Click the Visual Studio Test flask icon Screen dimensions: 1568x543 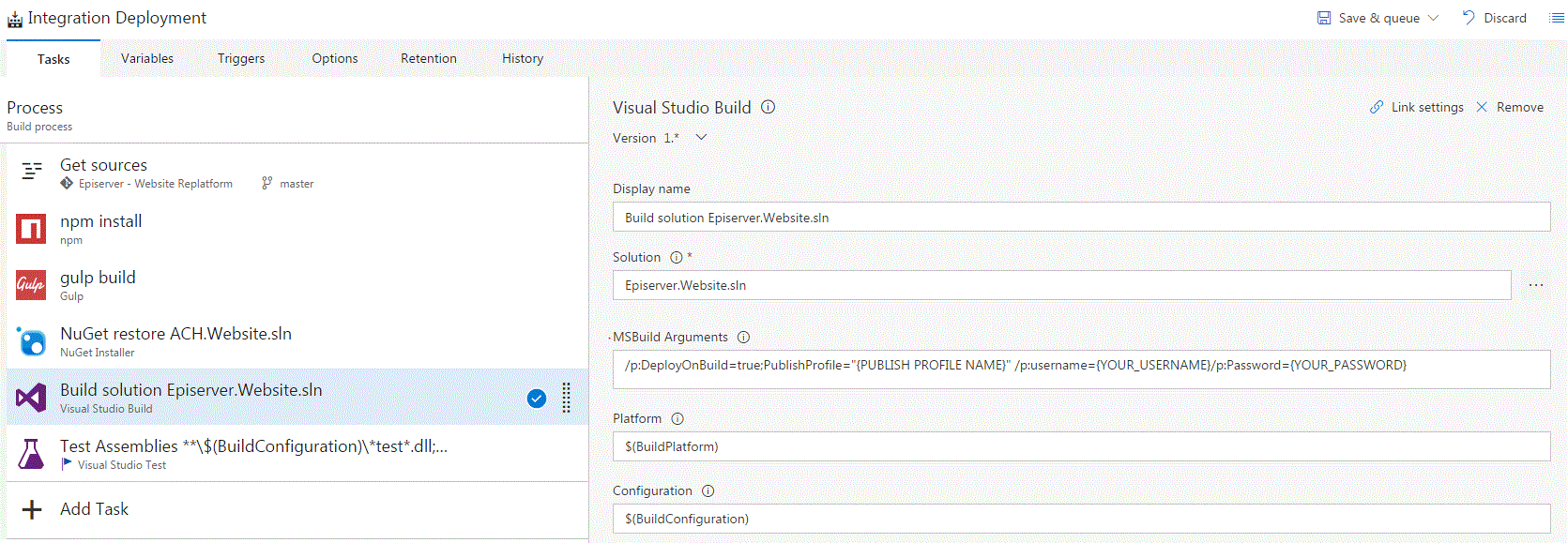click(x=31, y=454)
